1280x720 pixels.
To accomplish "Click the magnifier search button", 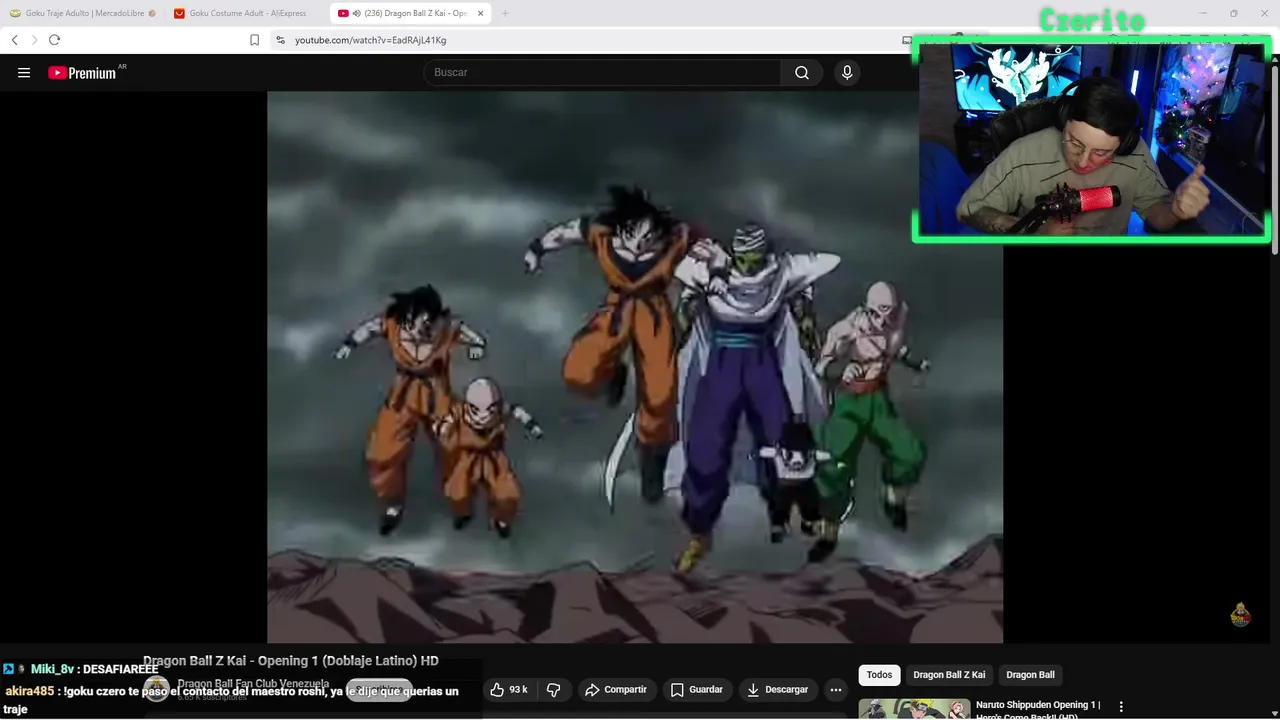I will tap(802, 73).
